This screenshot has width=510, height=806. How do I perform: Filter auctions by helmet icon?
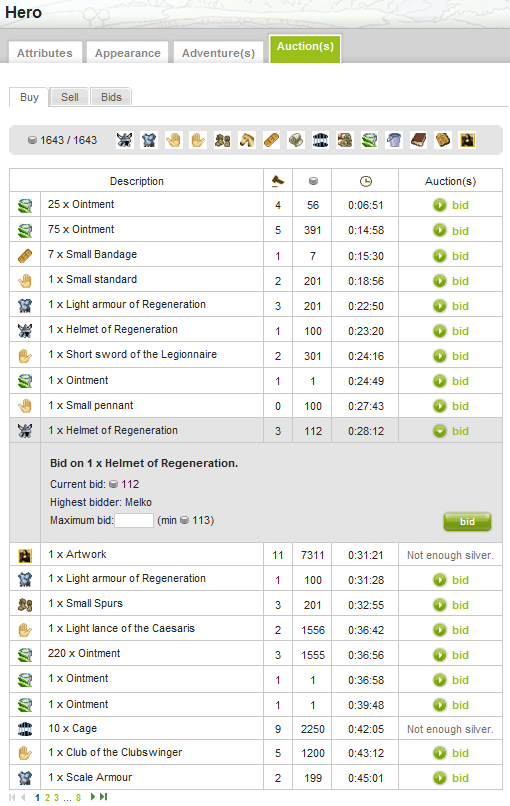click(x=124, y=140)
